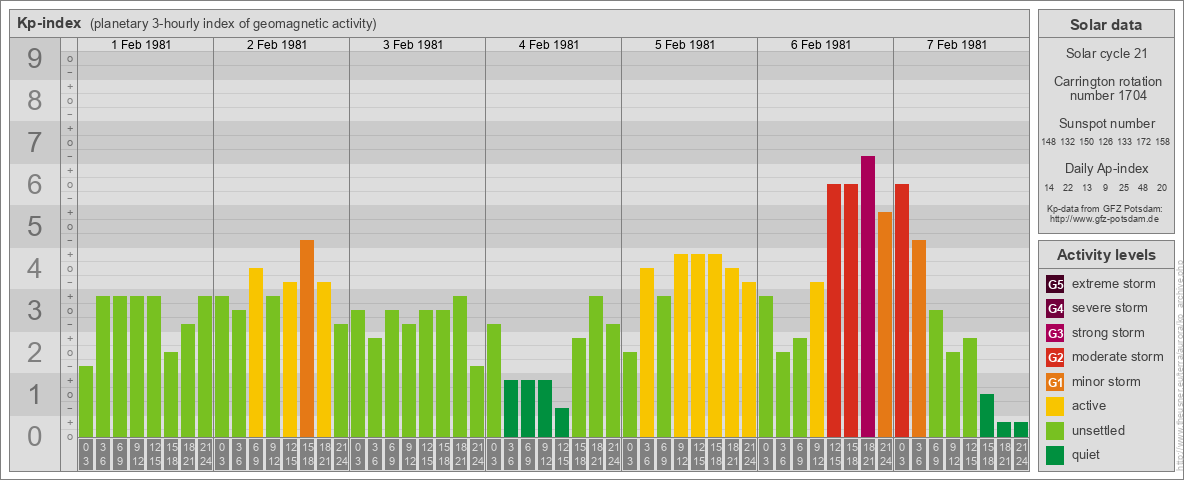This screenshot has width=1184, height=480.
Task: Click the orange bar on 7 Feb 1981
Action: (919, 339)
